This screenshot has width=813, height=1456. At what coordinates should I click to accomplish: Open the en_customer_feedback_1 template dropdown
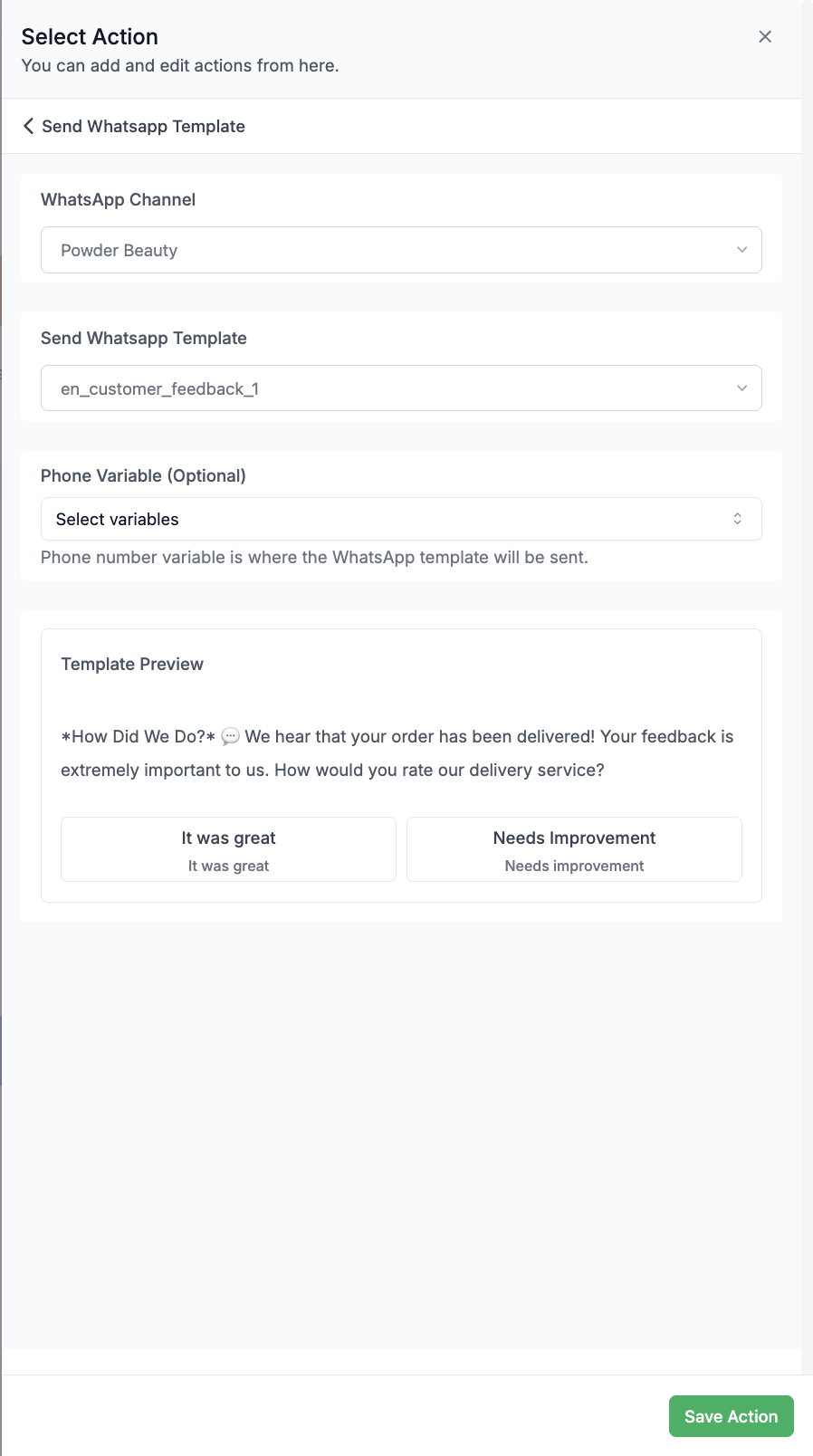click(x=401, y=388)
